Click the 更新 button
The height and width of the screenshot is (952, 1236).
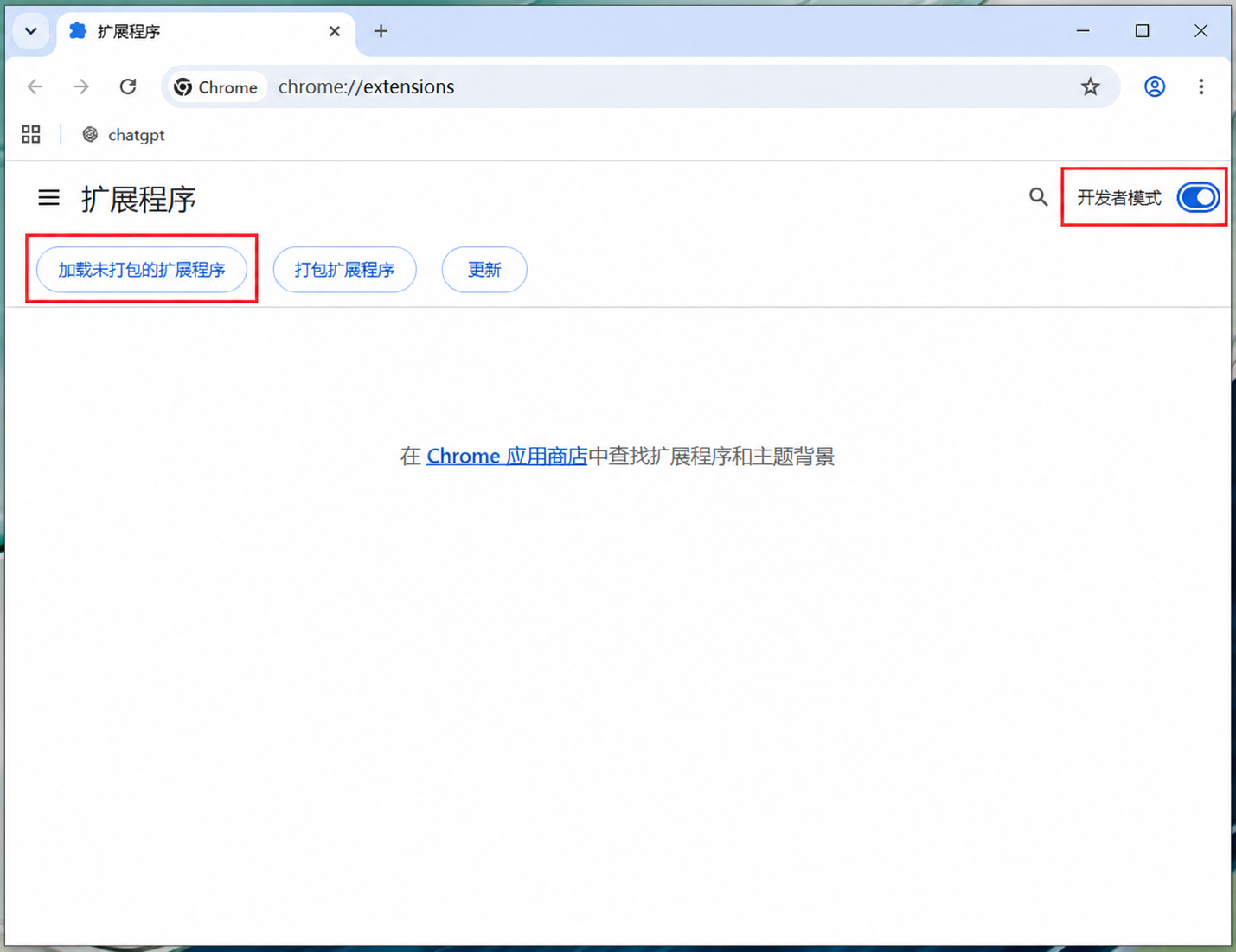click(484, 270)
